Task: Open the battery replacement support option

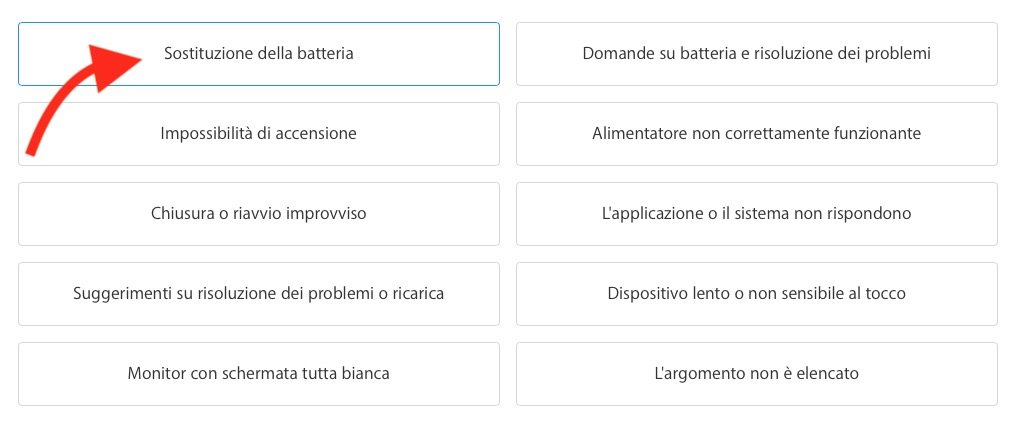Action: pos(258,54)
